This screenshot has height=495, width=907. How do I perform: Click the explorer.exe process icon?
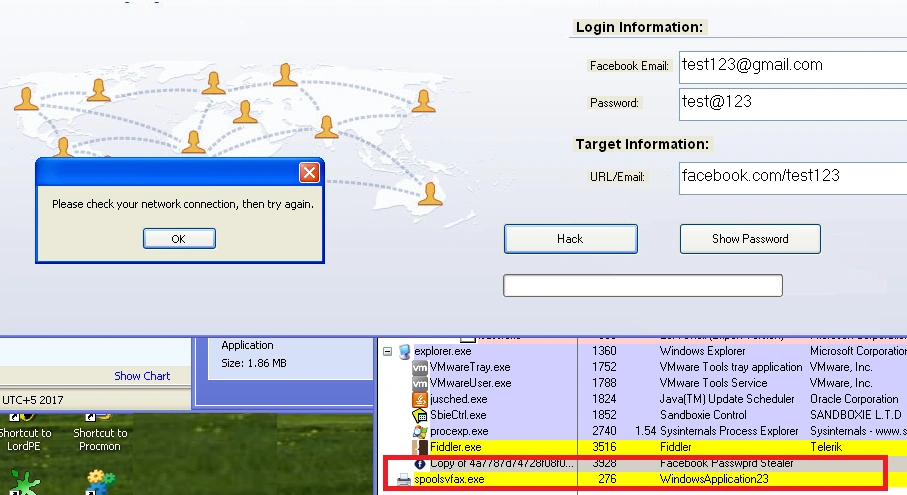[x=404, y=351]
